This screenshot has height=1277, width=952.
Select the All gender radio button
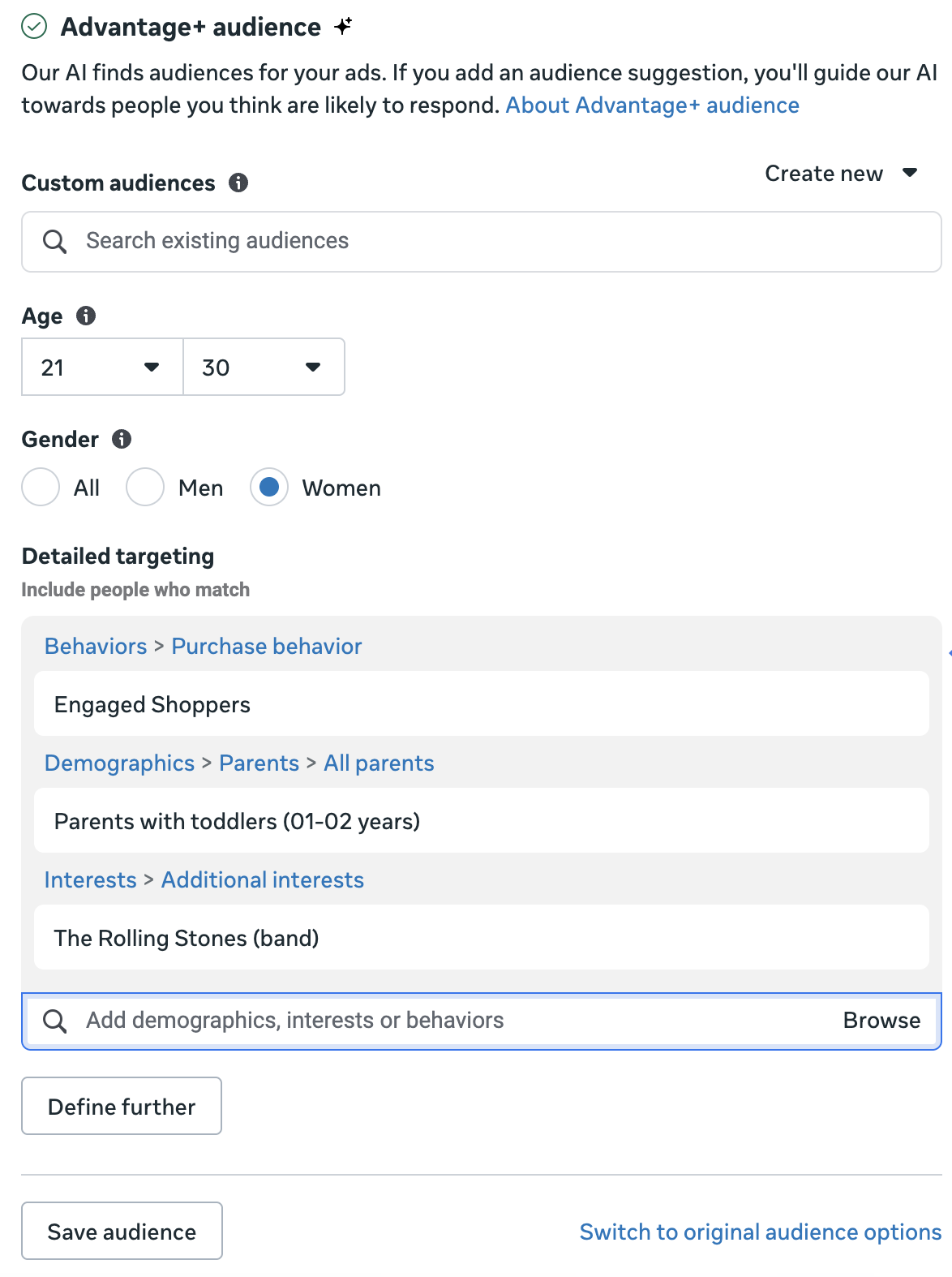[x=41, y=488]
